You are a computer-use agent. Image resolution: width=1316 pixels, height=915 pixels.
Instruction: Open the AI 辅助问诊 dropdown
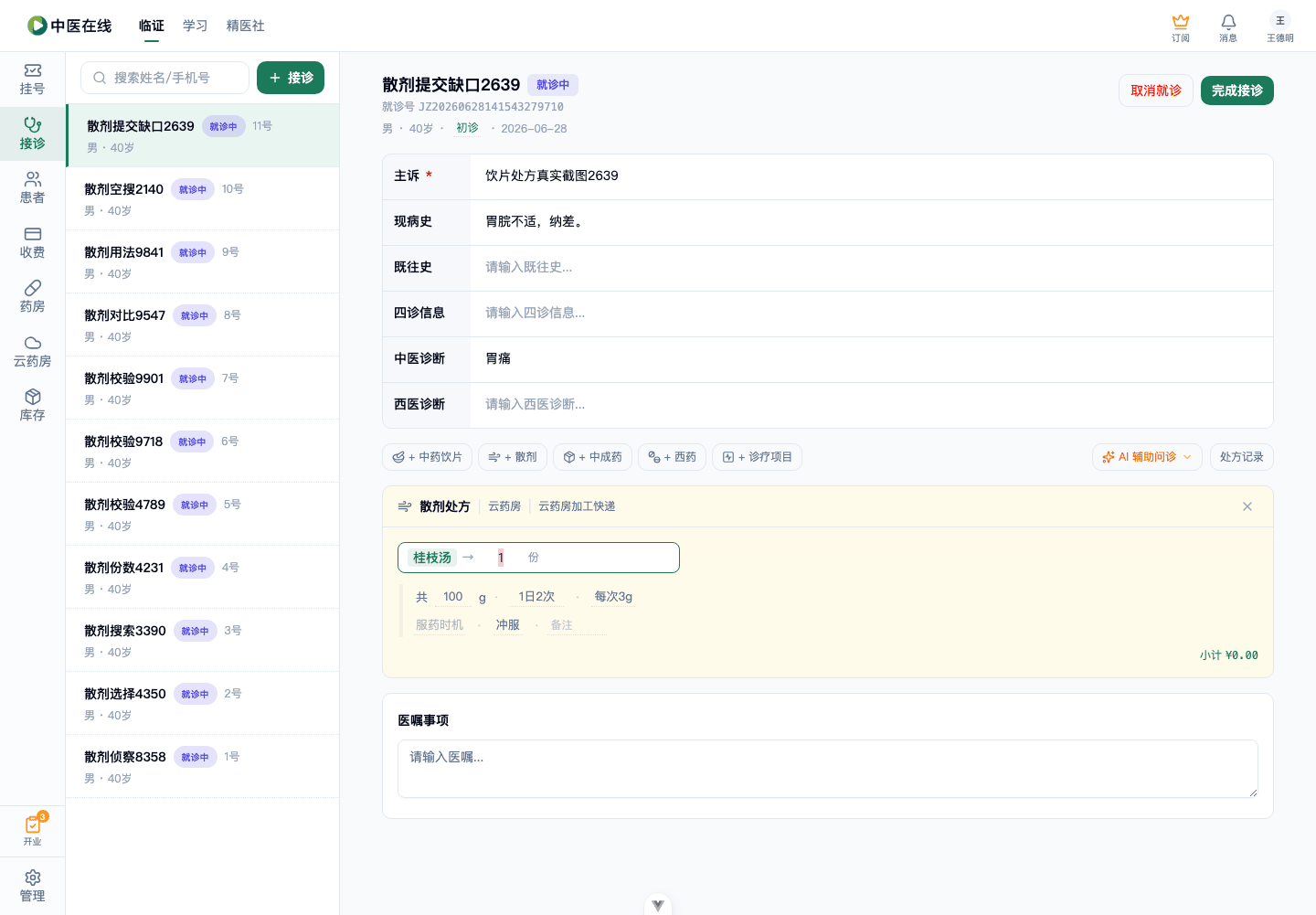(1147, 457)
